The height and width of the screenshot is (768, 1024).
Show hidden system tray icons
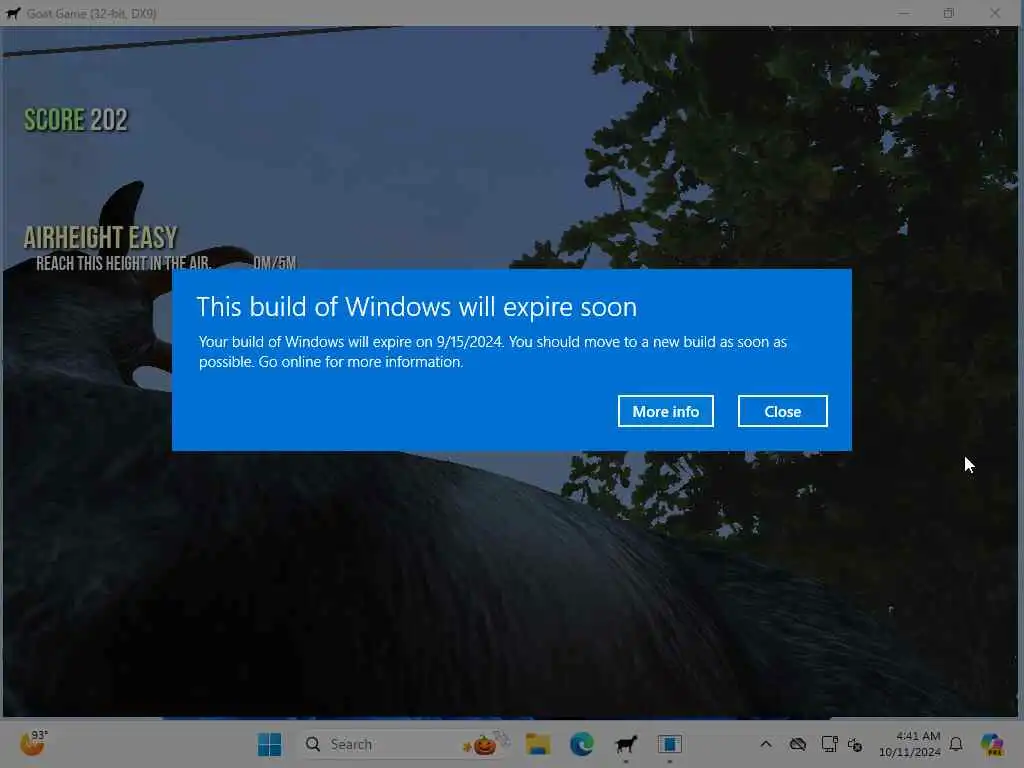click(x=766, y=744)
